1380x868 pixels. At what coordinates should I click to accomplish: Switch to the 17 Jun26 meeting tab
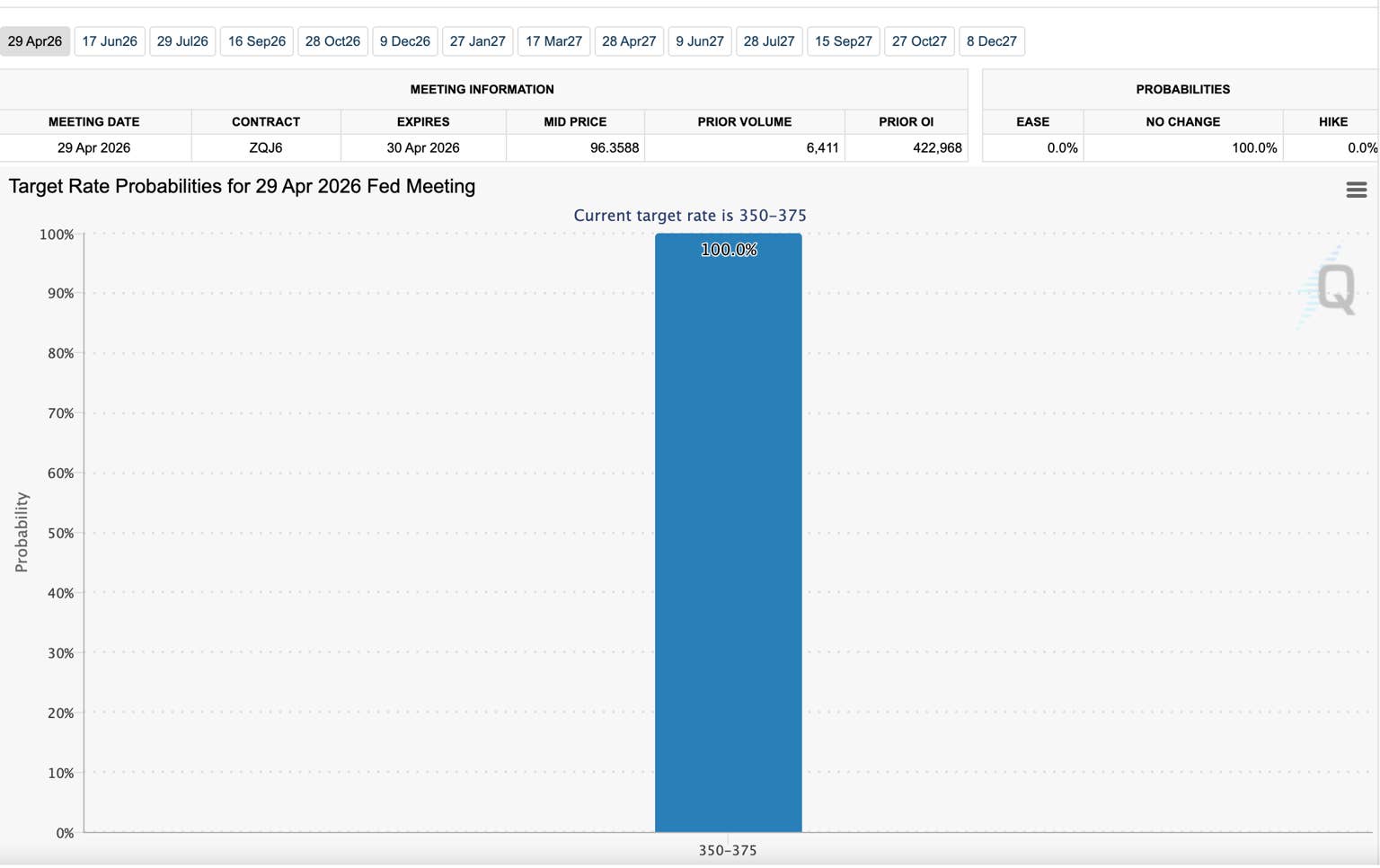pyautogui.click(x=110, y=41)
